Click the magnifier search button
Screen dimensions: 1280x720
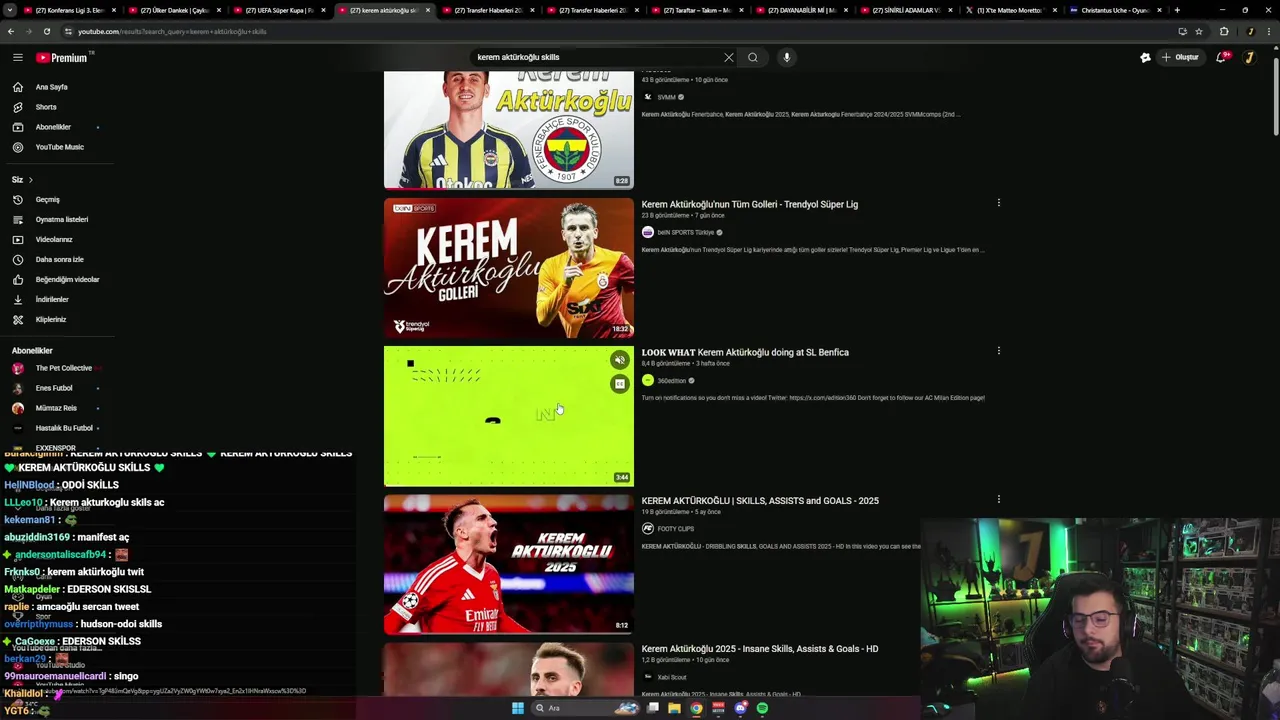coord(753,57)
